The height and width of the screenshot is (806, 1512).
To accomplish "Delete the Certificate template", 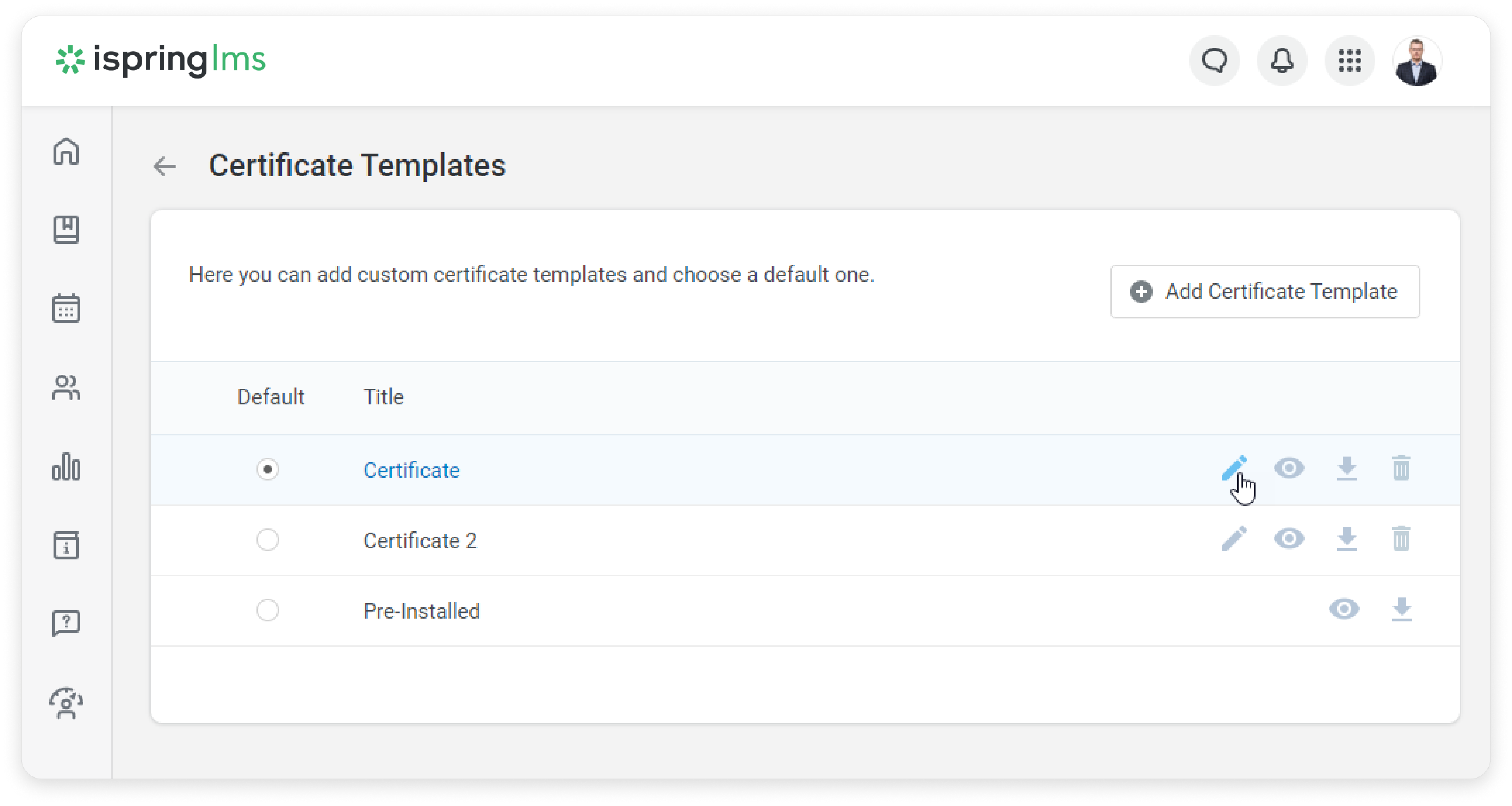I will pos(1401,469).
